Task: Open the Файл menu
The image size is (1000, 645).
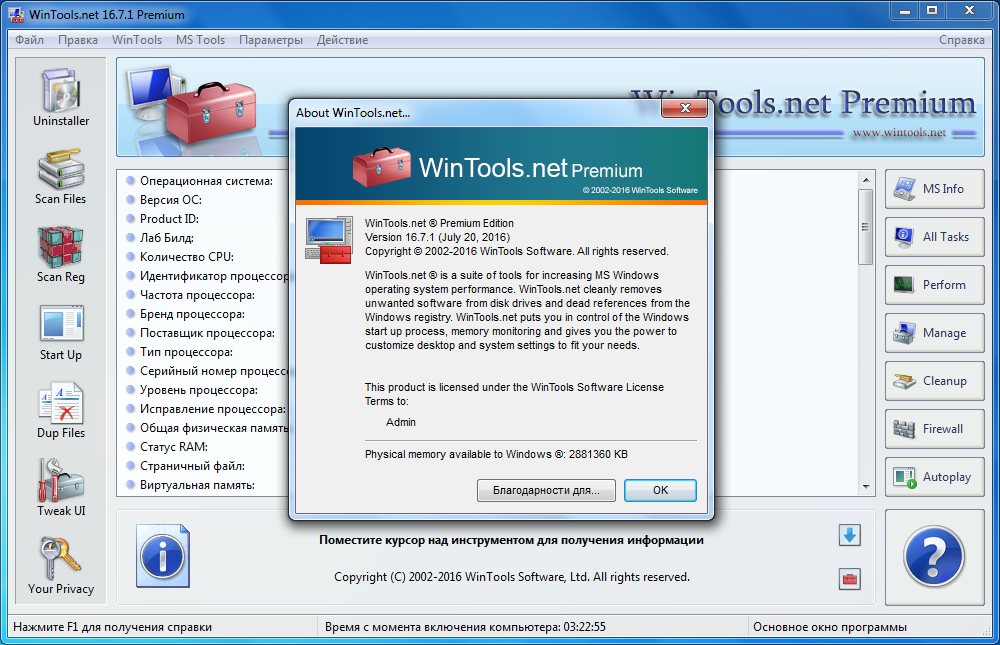Action: 29,40
